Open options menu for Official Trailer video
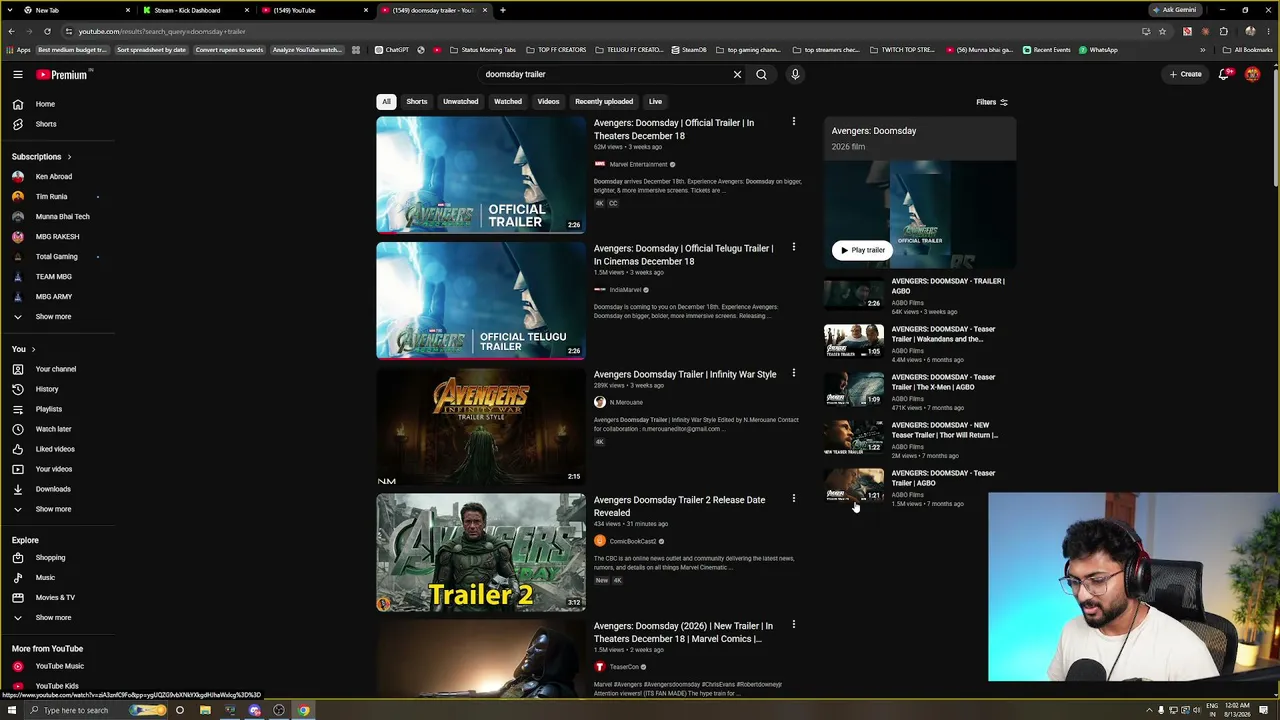Image resolution: width=1280 pixels, height=720 pixels. (x=794, y=122)
